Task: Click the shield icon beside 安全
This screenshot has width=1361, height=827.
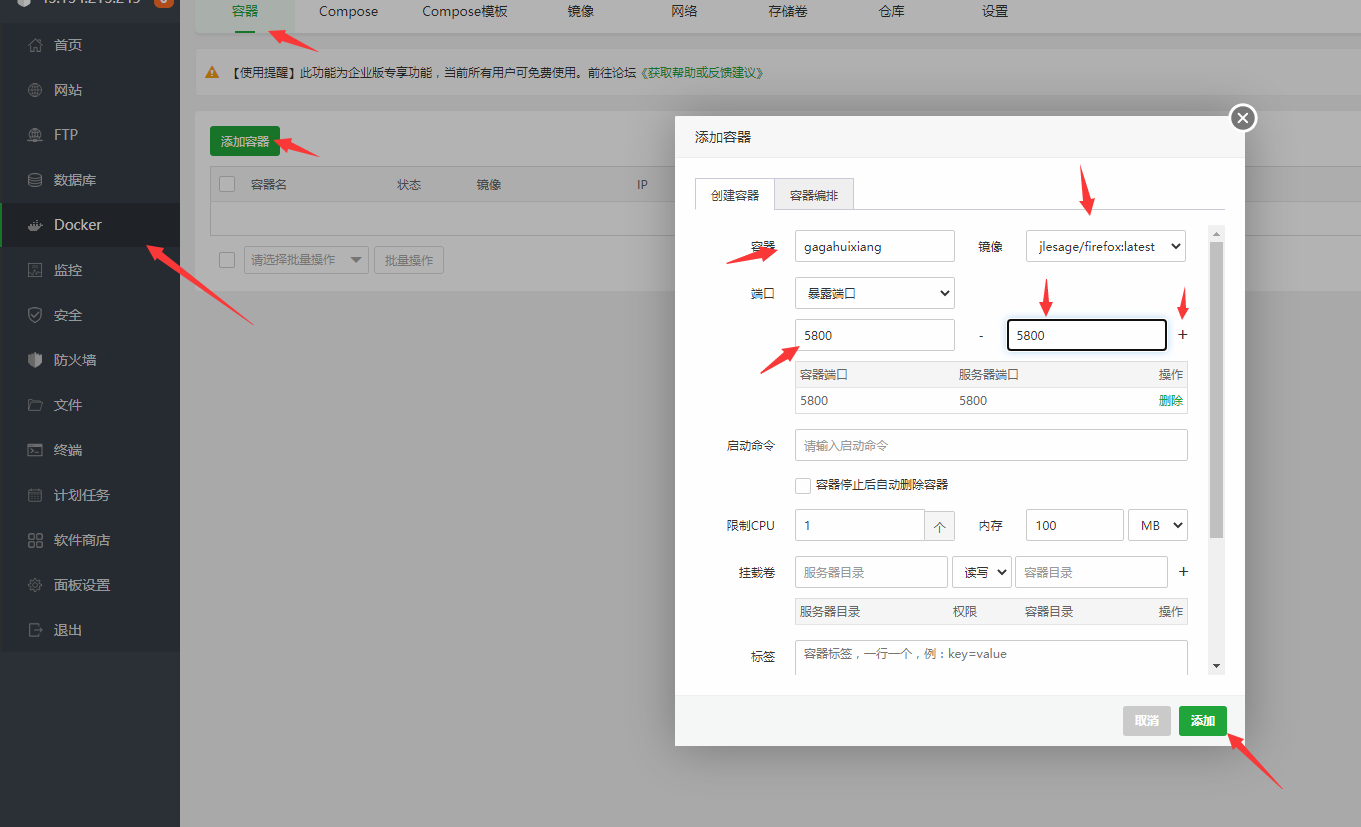Action: click(36, 315)
